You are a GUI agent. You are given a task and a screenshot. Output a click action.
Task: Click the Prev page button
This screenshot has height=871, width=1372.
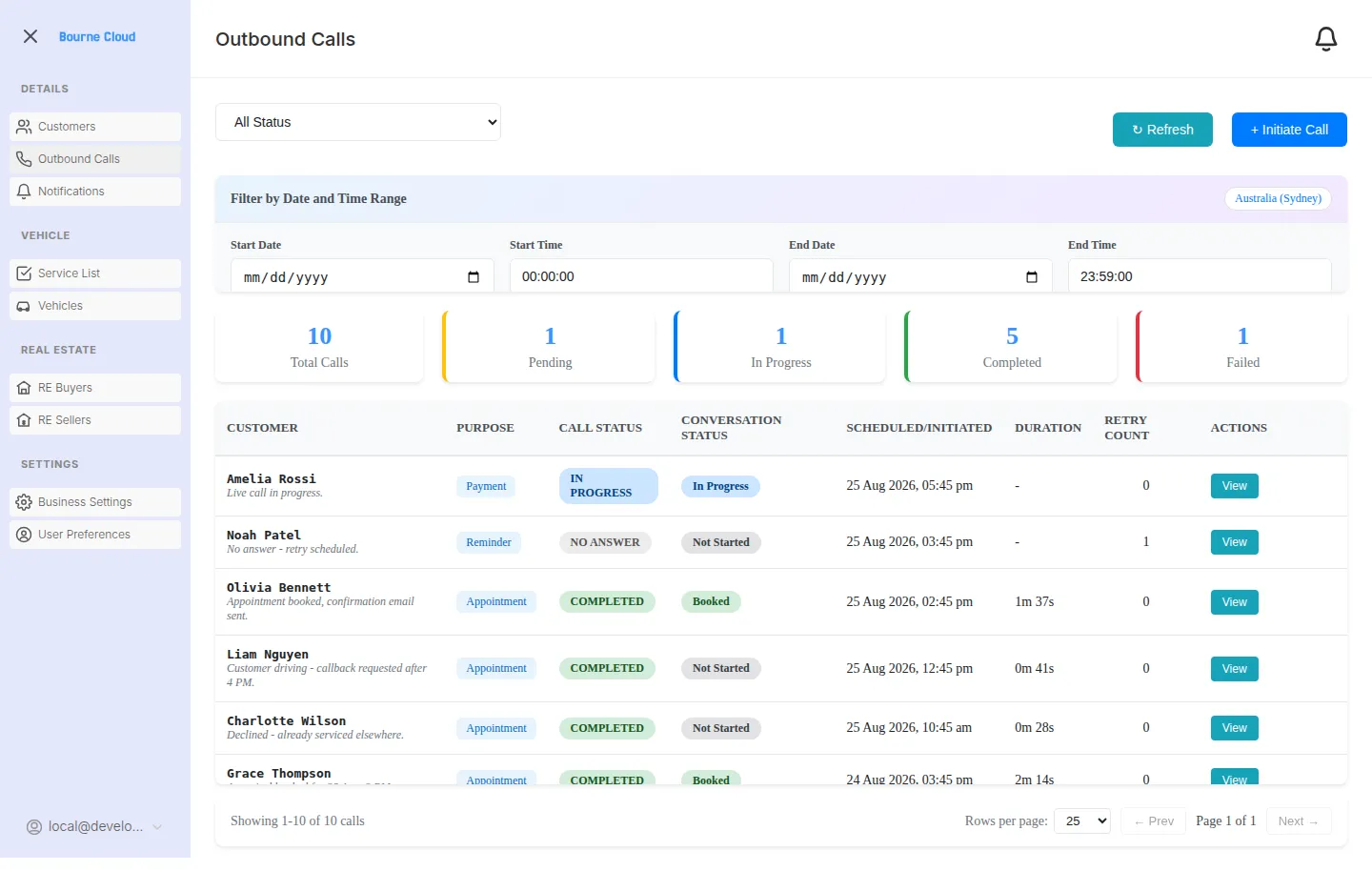tap(1154, 820)
